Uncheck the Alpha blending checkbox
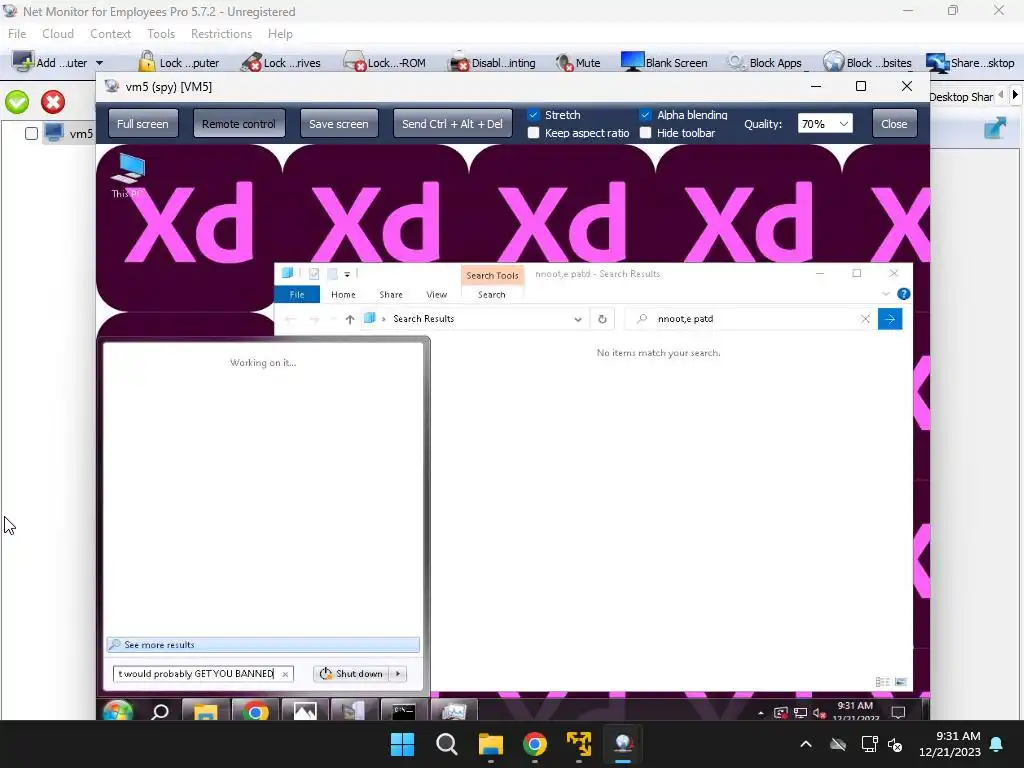The width and height of the screenshot is (1024, 768). coord(645,115)
